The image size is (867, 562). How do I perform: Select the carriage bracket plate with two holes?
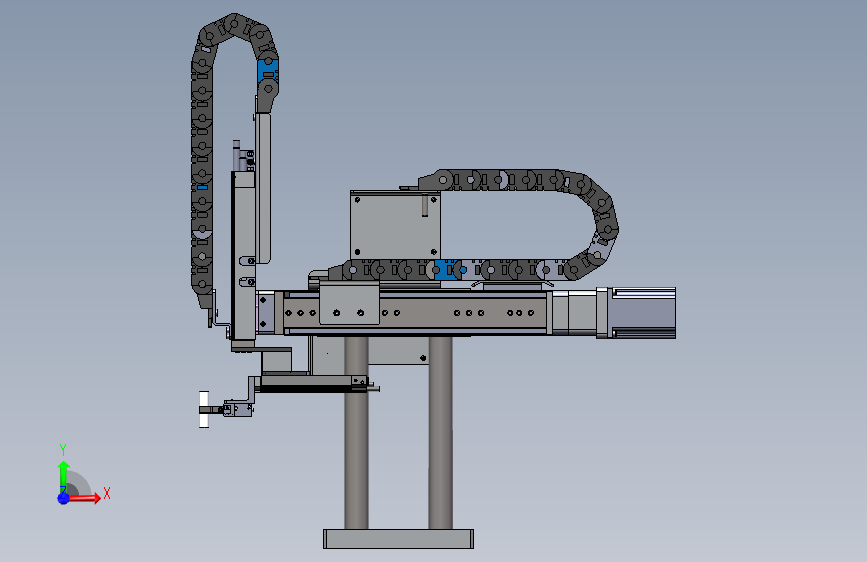point(349,303)
